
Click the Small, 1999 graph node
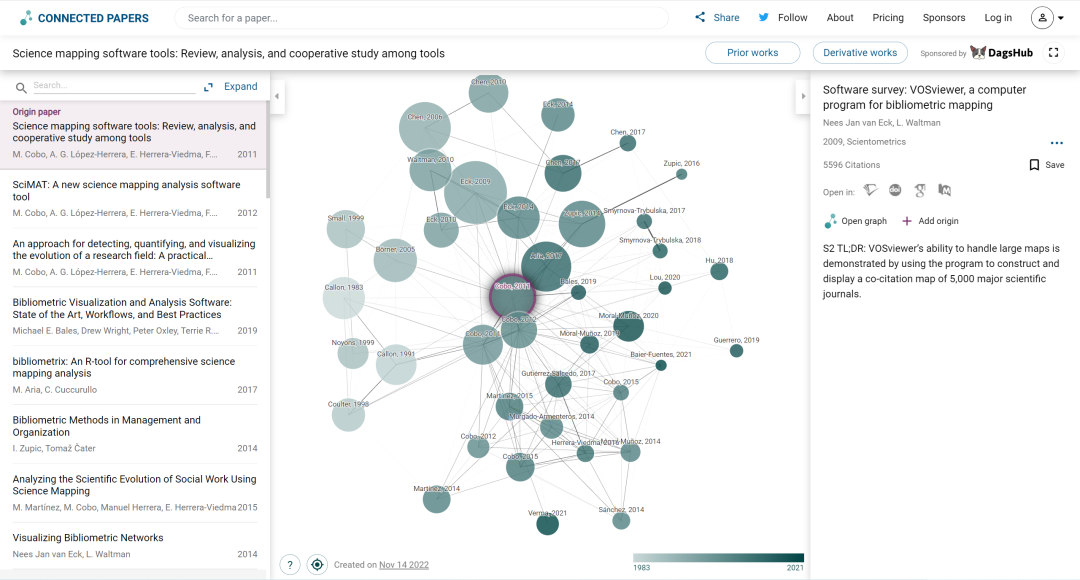click(345, 229)
